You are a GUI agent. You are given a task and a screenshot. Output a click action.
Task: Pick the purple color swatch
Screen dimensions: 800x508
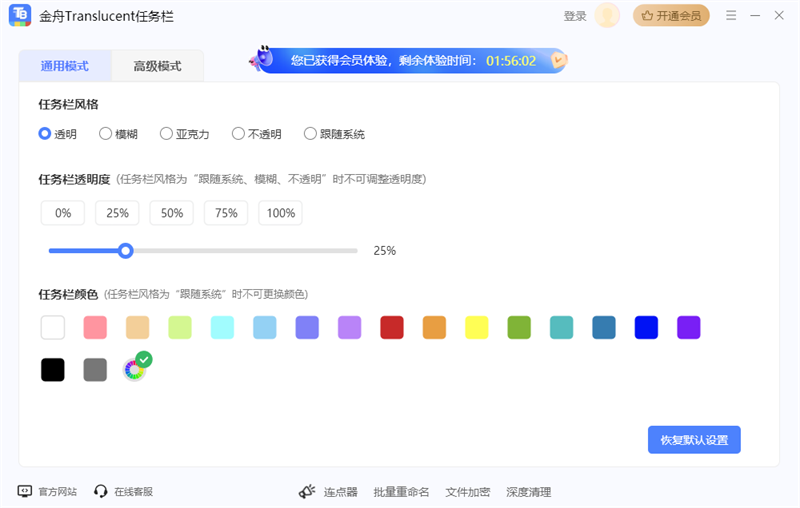pyautogui.click(x=688, y=327)
